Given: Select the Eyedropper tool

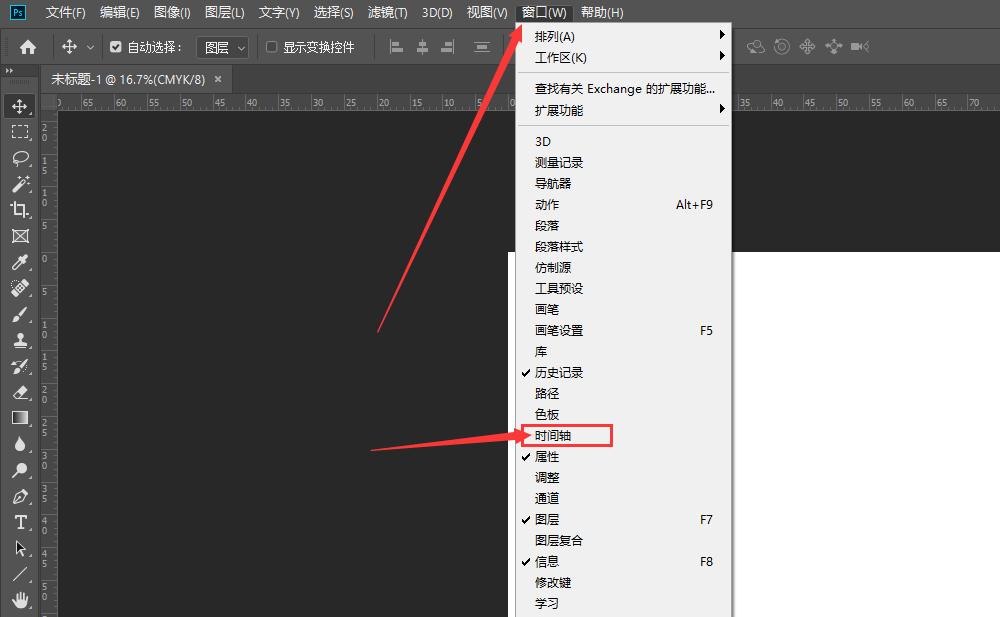Looking at the screenshot, I should pyautogui.click(x=21, y=262).
